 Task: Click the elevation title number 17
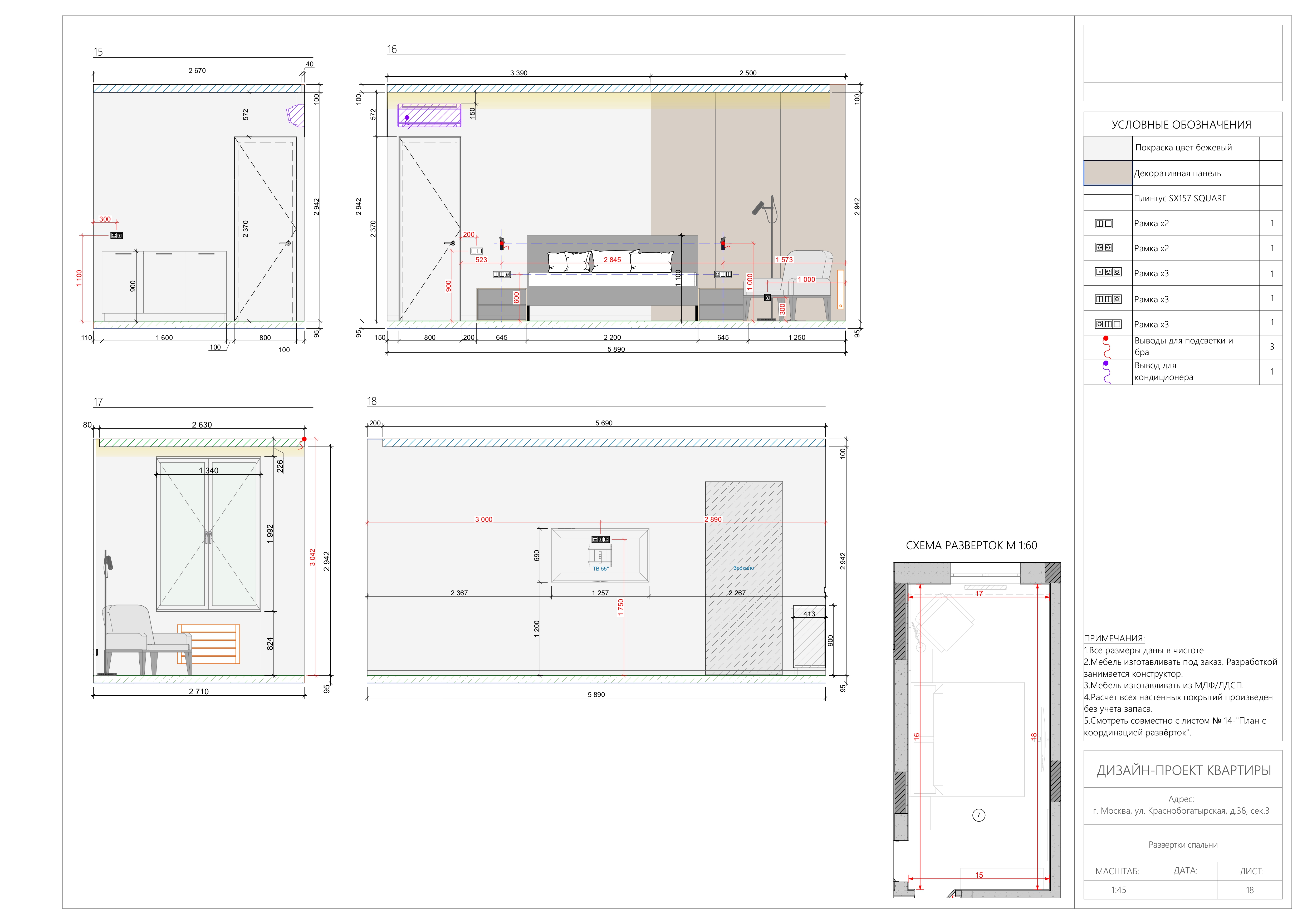pyautogui.click(x=98, y=402)
